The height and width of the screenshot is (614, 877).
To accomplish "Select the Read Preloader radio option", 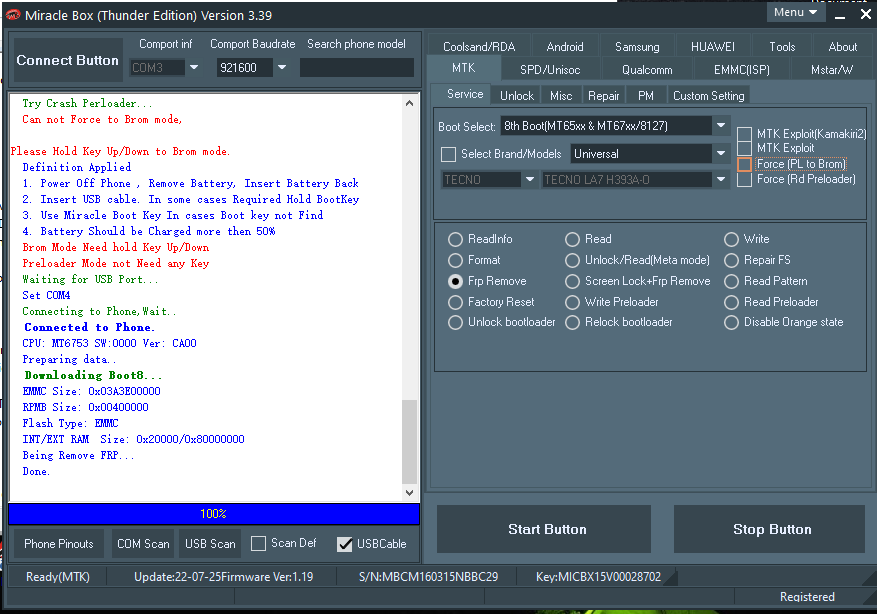I will (x=731, y=303).
